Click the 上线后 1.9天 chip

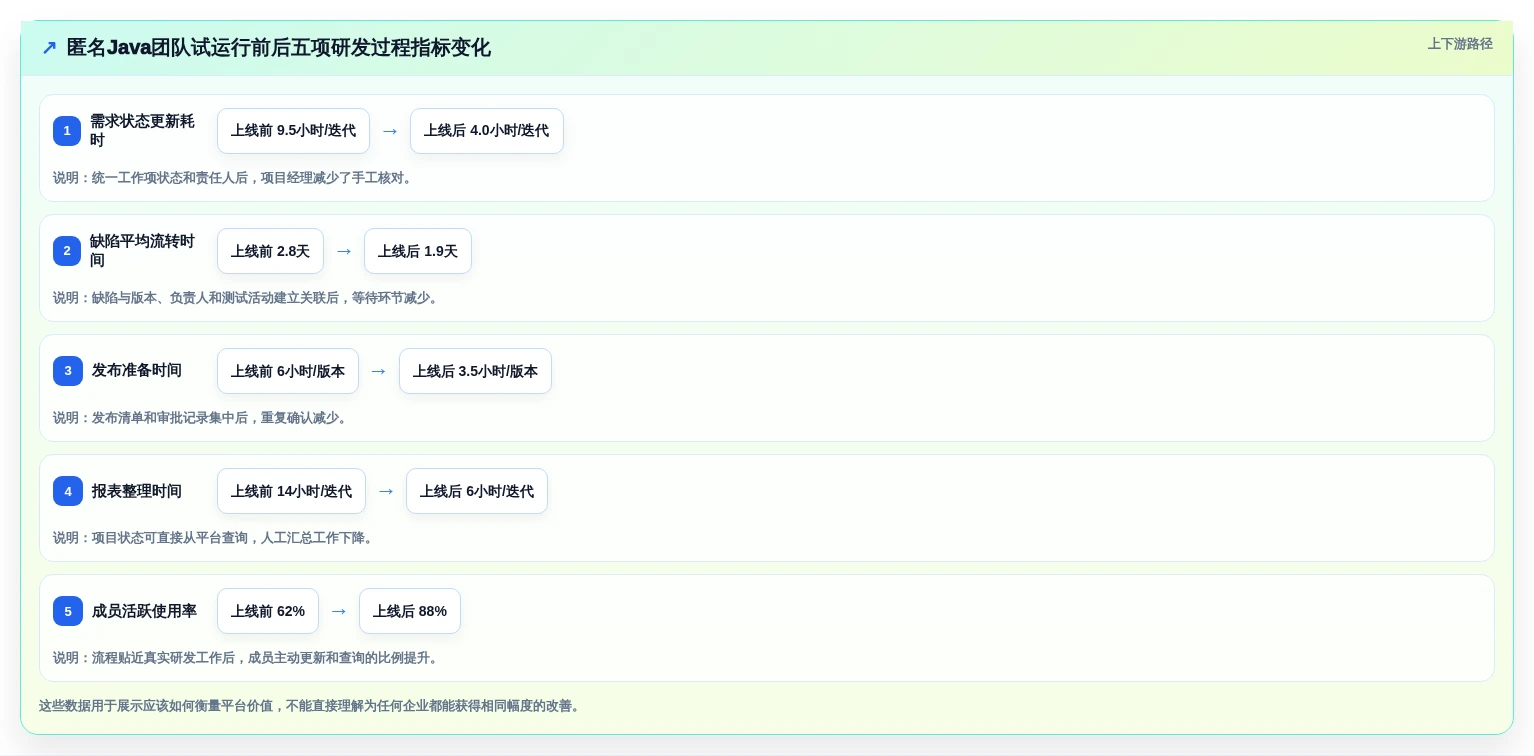point(418,251)
